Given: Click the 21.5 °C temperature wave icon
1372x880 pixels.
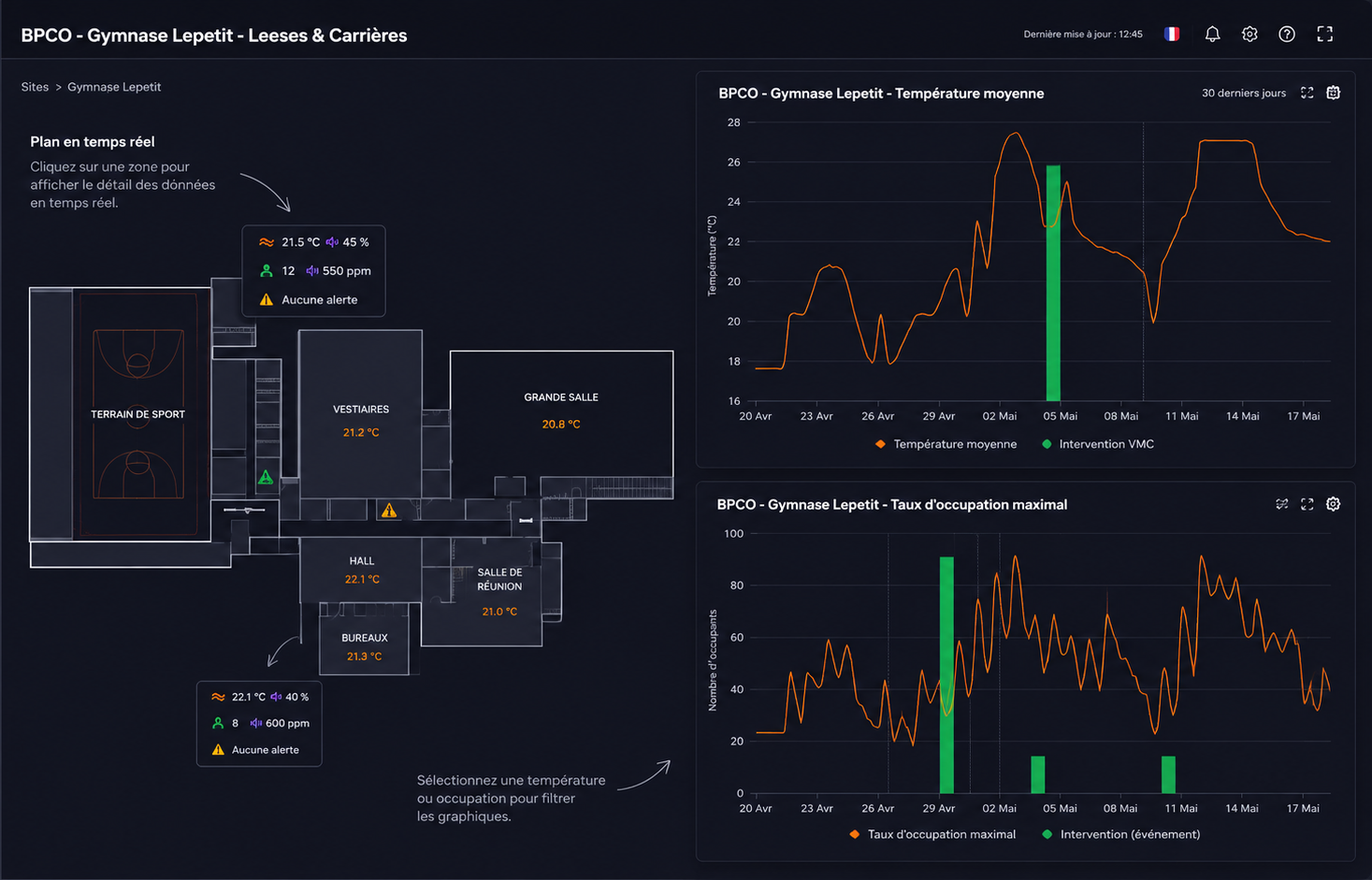Looking at the screenshot, I should (267, 242).
